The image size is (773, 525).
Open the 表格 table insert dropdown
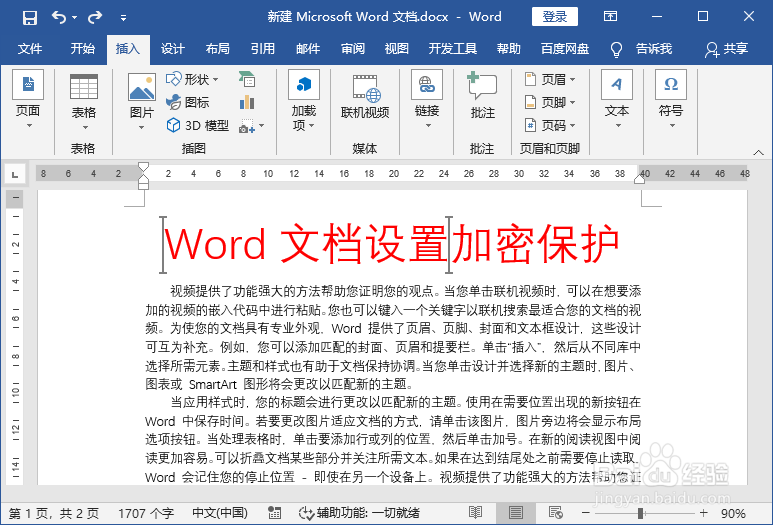(x=83, y=103)
